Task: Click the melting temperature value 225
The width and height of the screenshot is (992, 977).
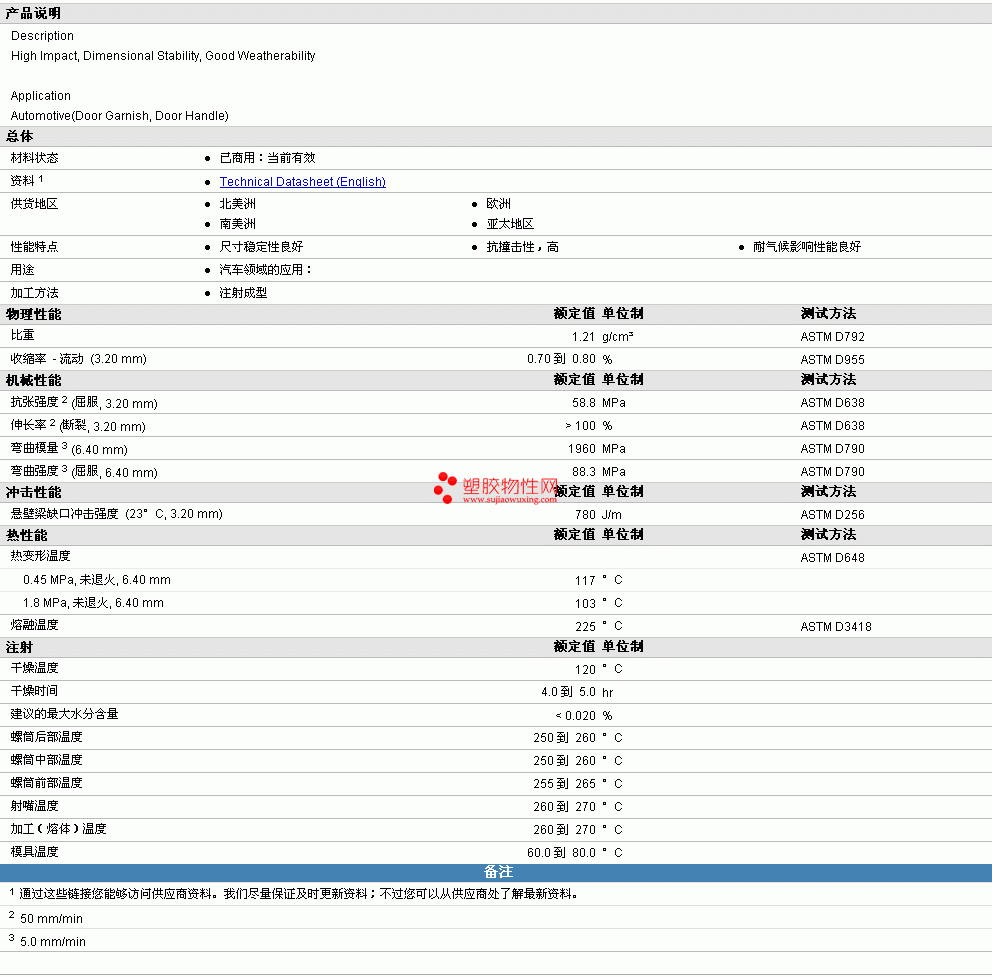Action: pyautogui.click(x=585, y=626)
